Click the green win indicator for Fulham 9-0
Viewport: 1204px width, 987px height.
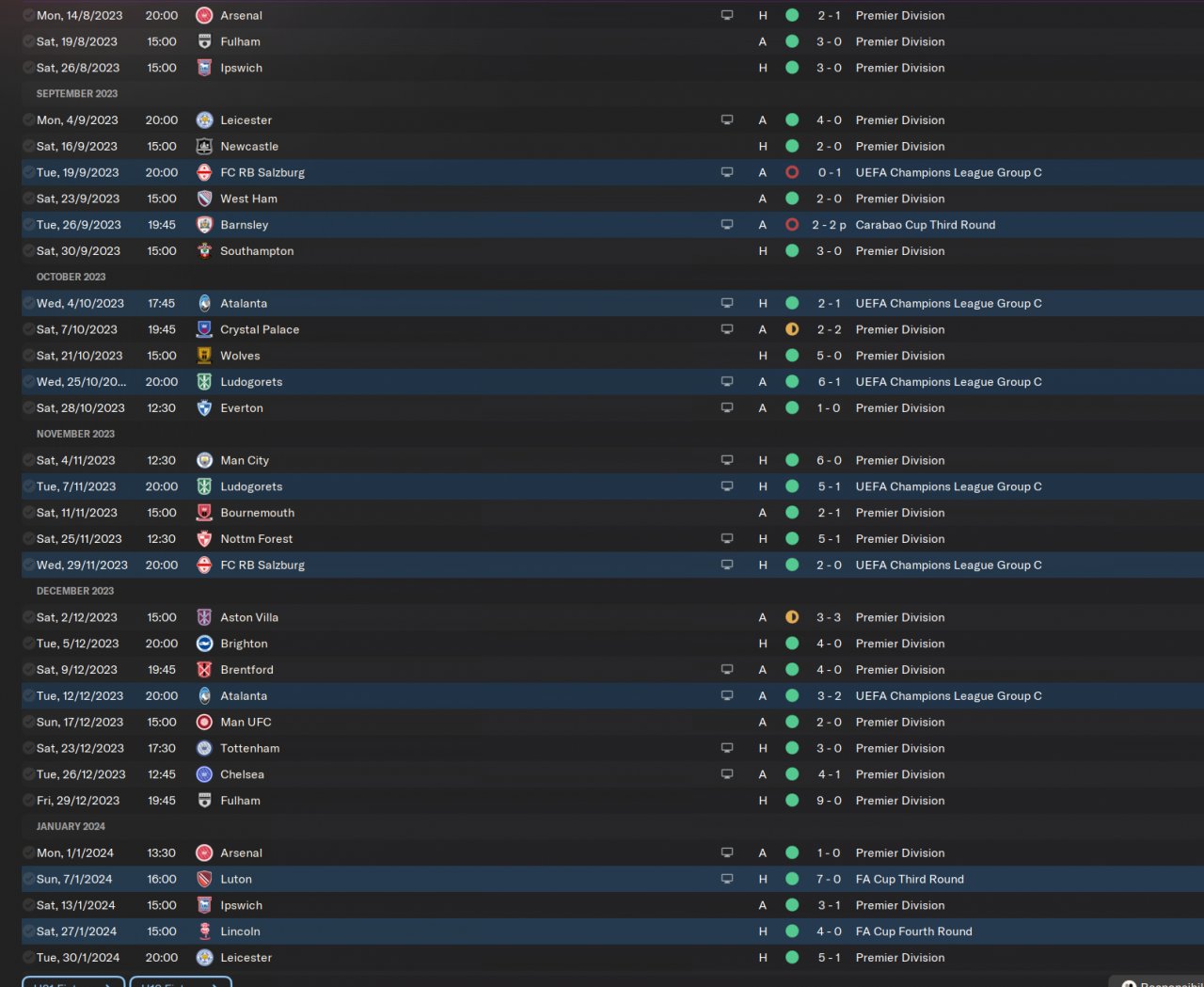[x=792, y=801]
